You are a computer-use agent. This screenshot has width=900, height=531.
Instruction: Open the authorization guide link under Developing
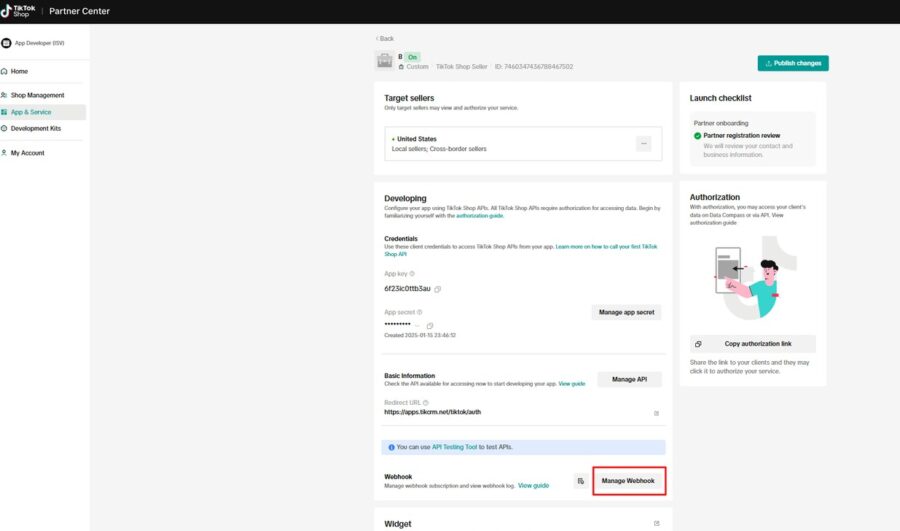[479, 216]
